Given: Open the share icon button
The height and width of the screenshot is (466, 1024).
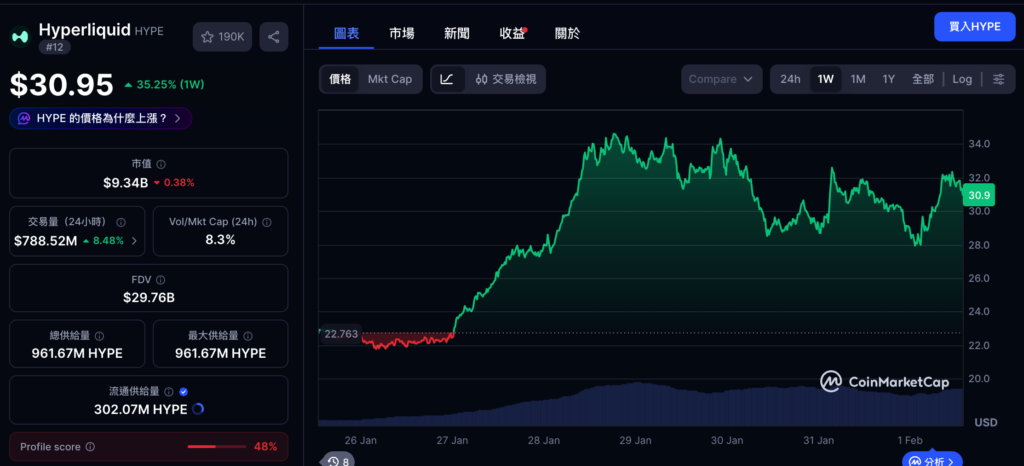Looking at the screenshot, I should click(x=274, y=37).
